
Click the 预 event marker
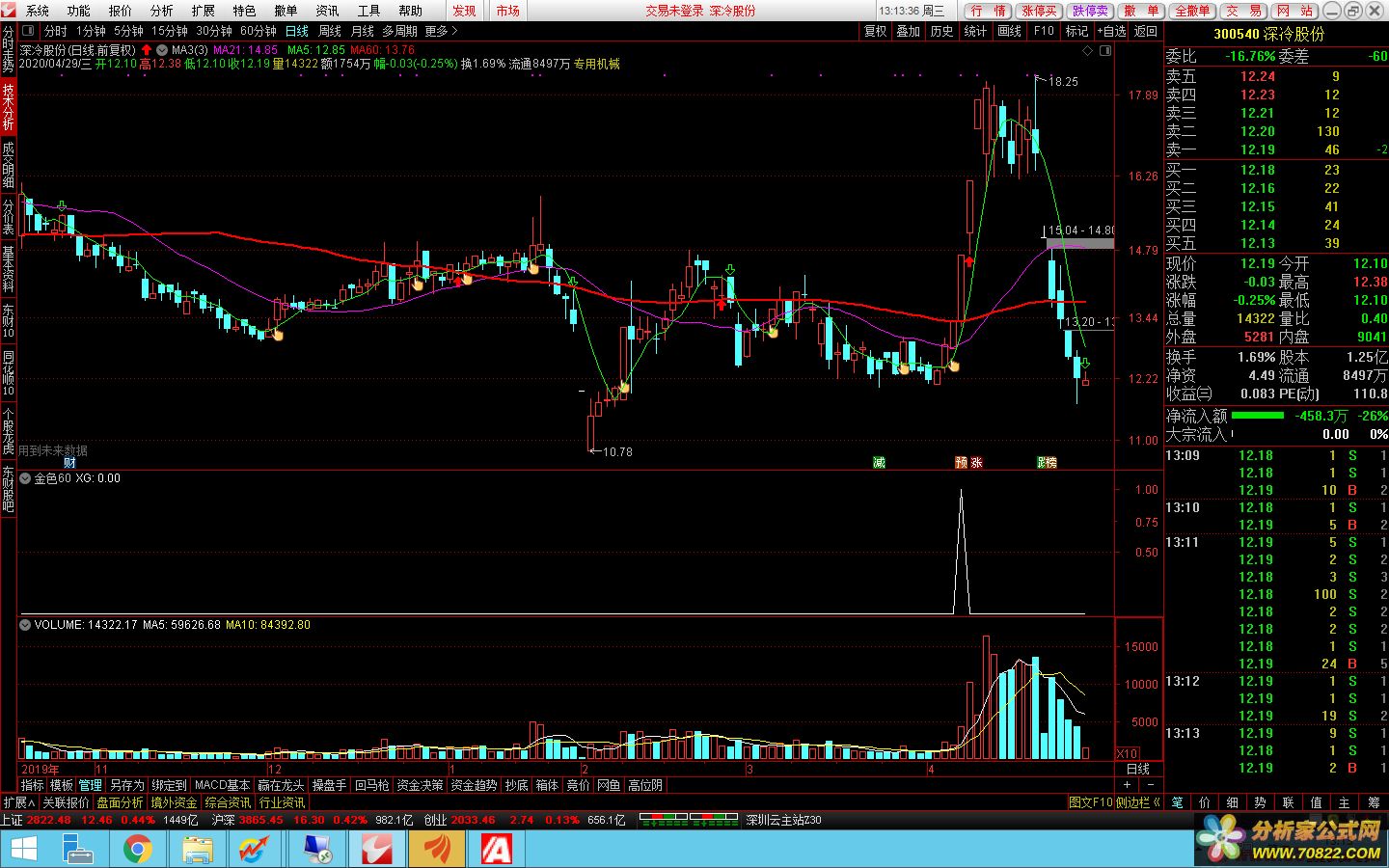(961, 463)
